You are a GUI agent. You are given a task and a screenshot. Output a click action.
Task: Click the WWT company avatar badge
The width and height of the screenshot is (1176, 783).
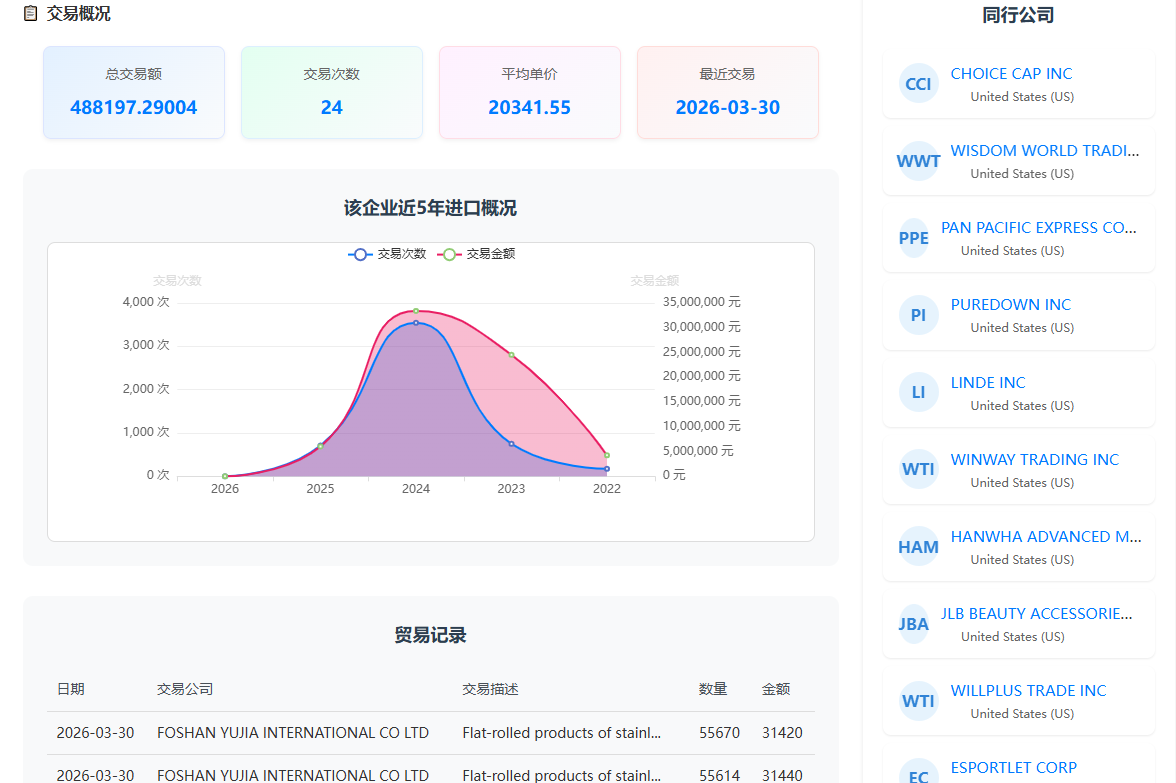coord(918,161)
